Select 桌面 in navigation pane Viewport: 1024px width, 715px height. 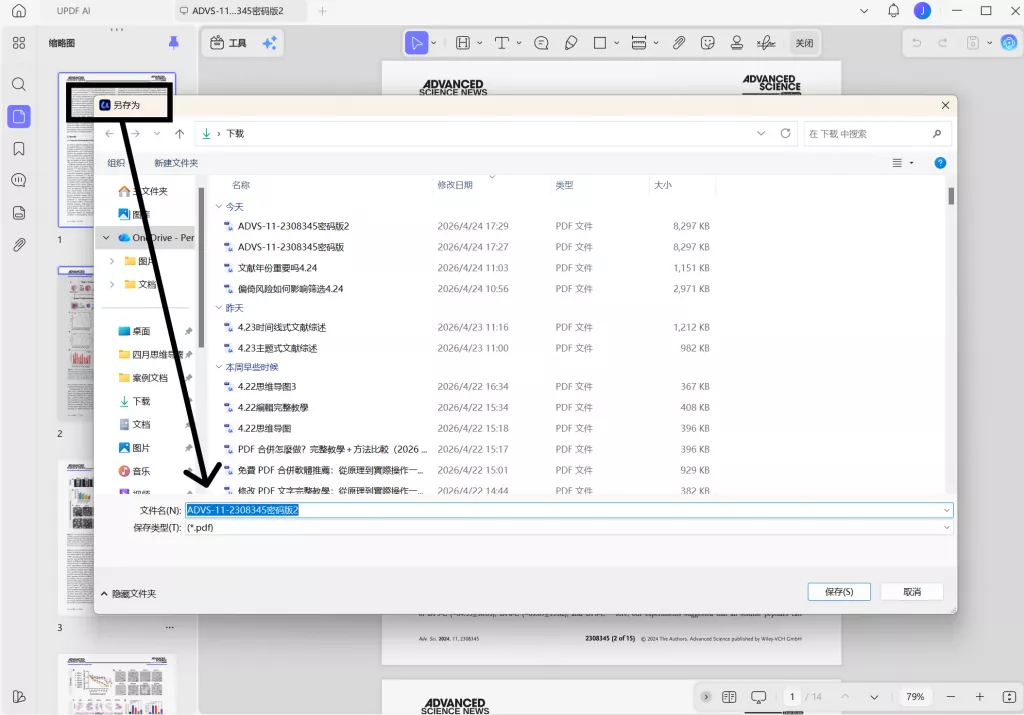[x=141, y=331]
